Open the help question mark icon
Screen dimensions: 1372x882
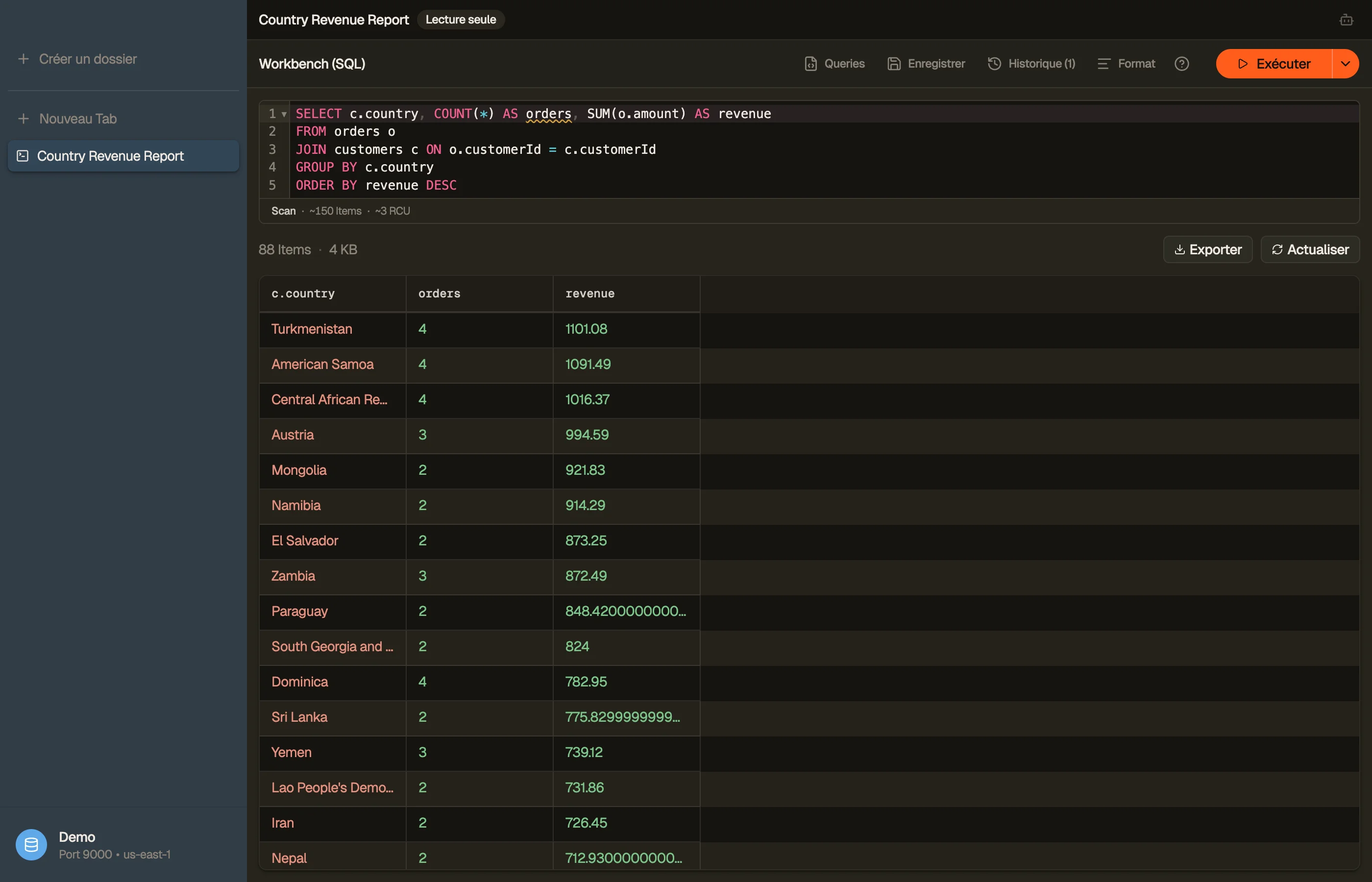tap(1182, 64)
